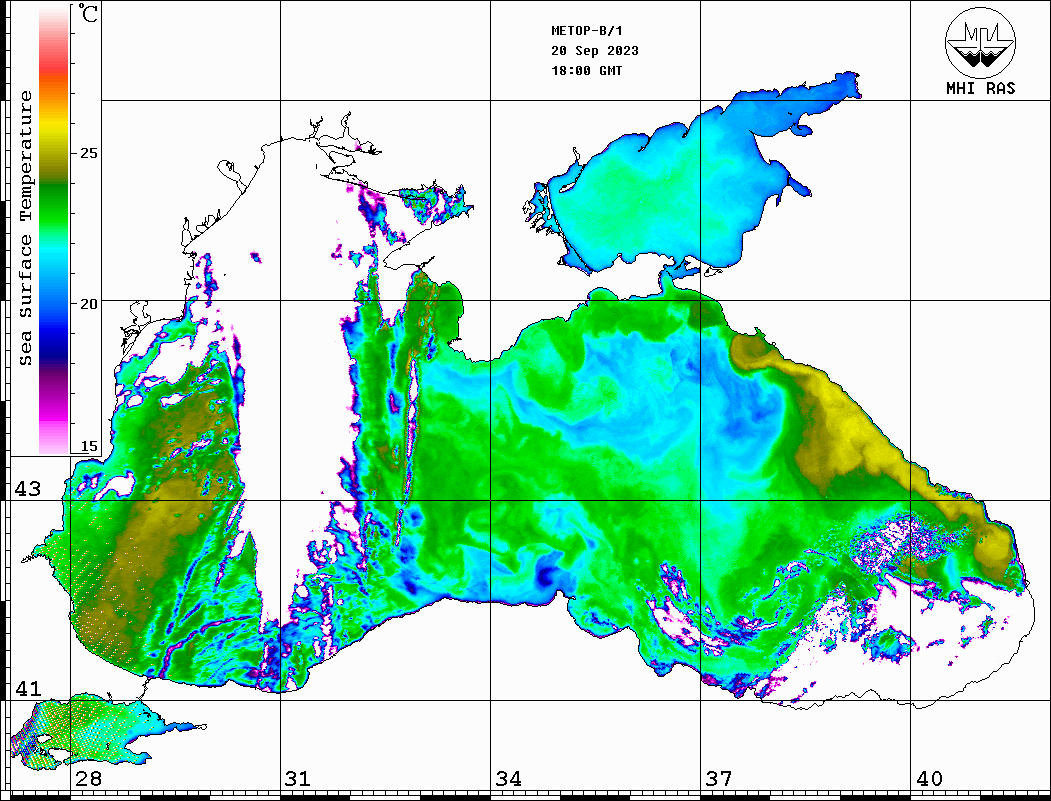
Task: Click latitude label 41
Action: (x=28, y=688)
